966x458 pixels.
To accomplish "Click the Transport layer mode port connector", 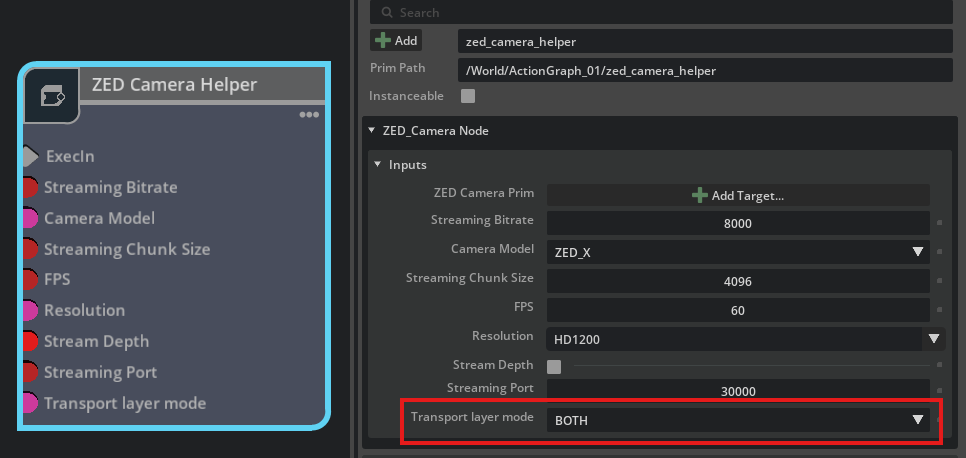I will point(30,403).
